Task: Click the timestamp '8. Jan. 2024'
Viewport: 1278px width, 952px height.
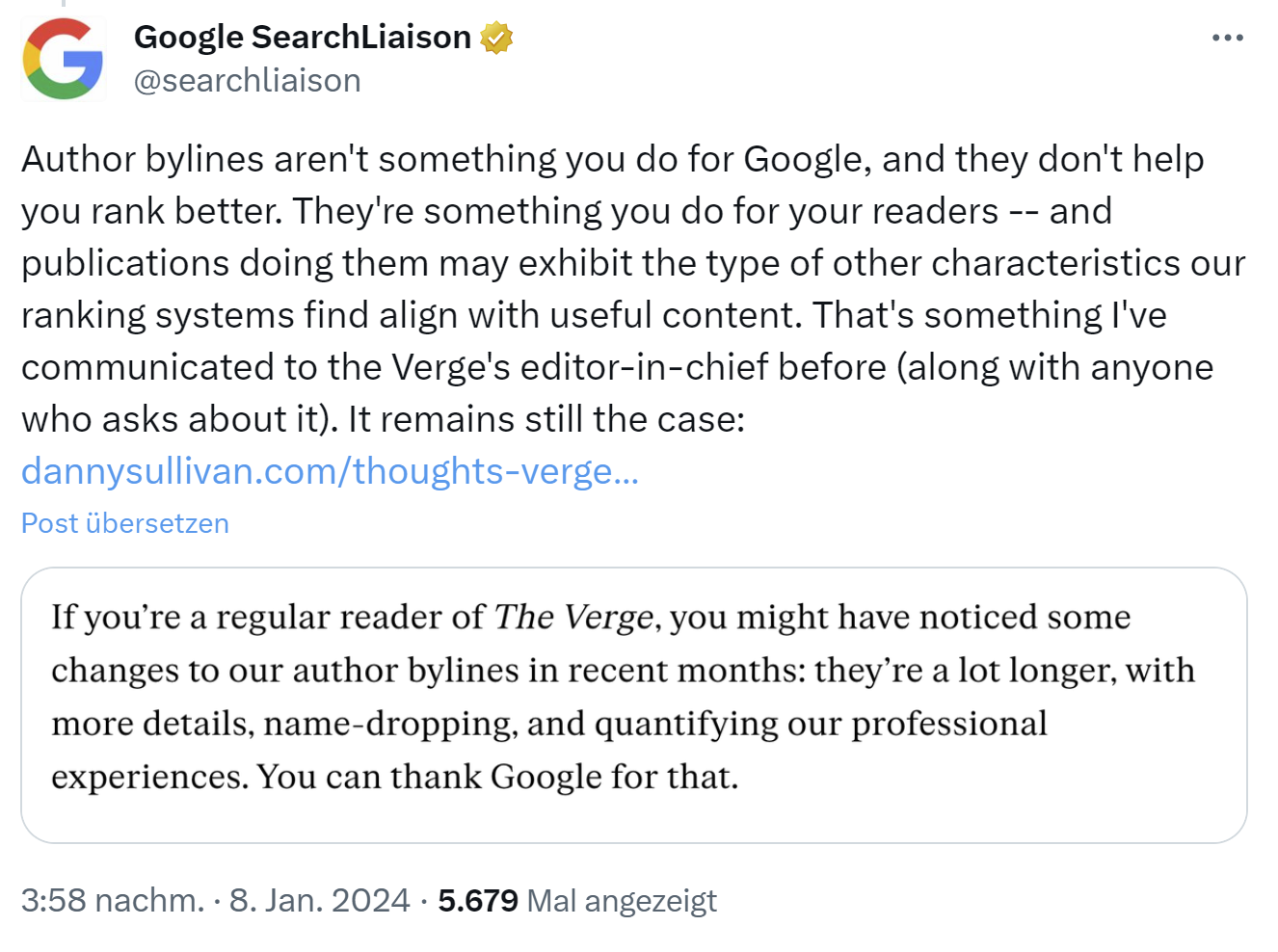Action: click(318, 899)
